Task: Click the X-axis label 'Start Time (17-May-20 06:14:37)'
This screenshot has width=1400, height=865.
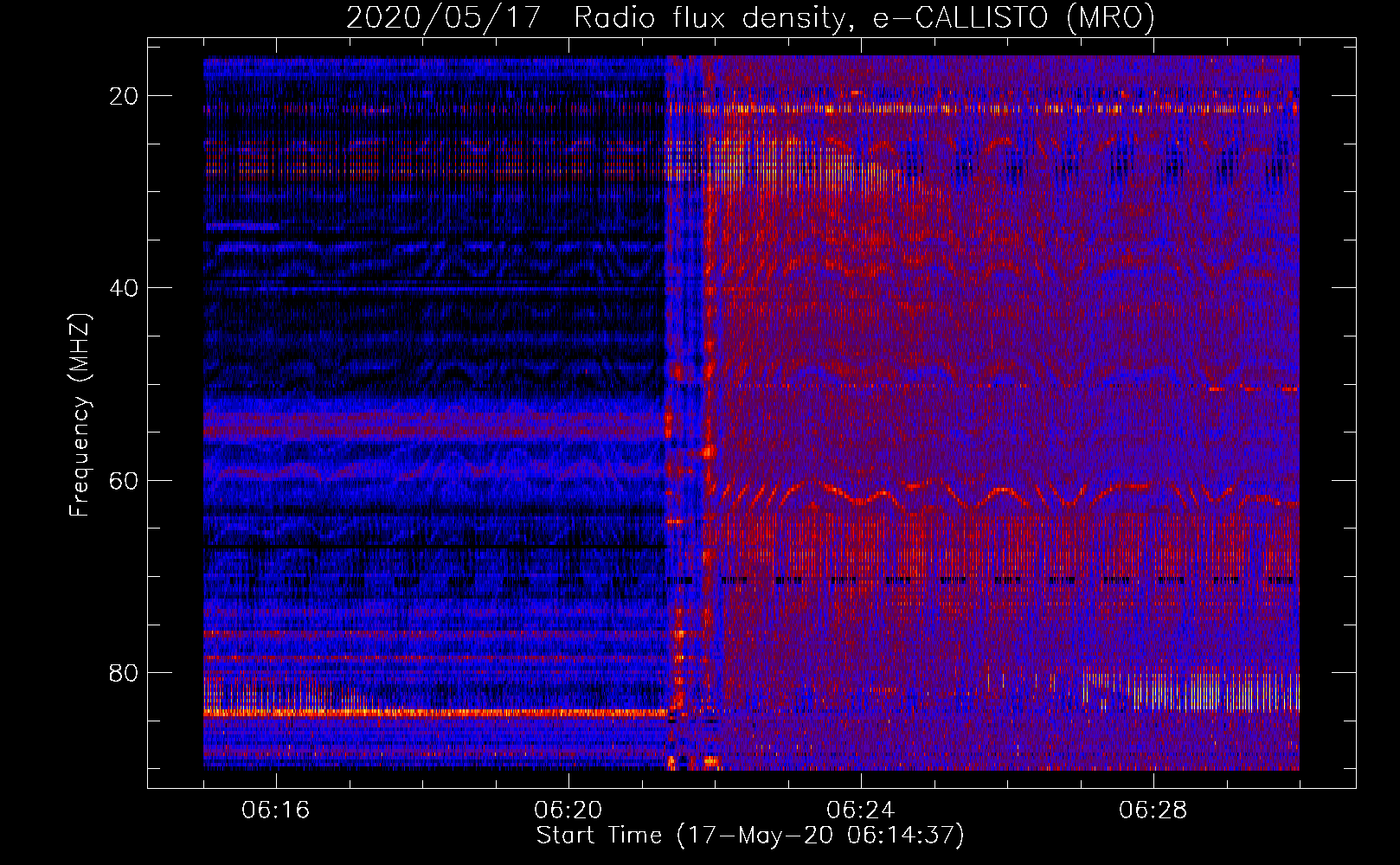Action: coord(750,836)
